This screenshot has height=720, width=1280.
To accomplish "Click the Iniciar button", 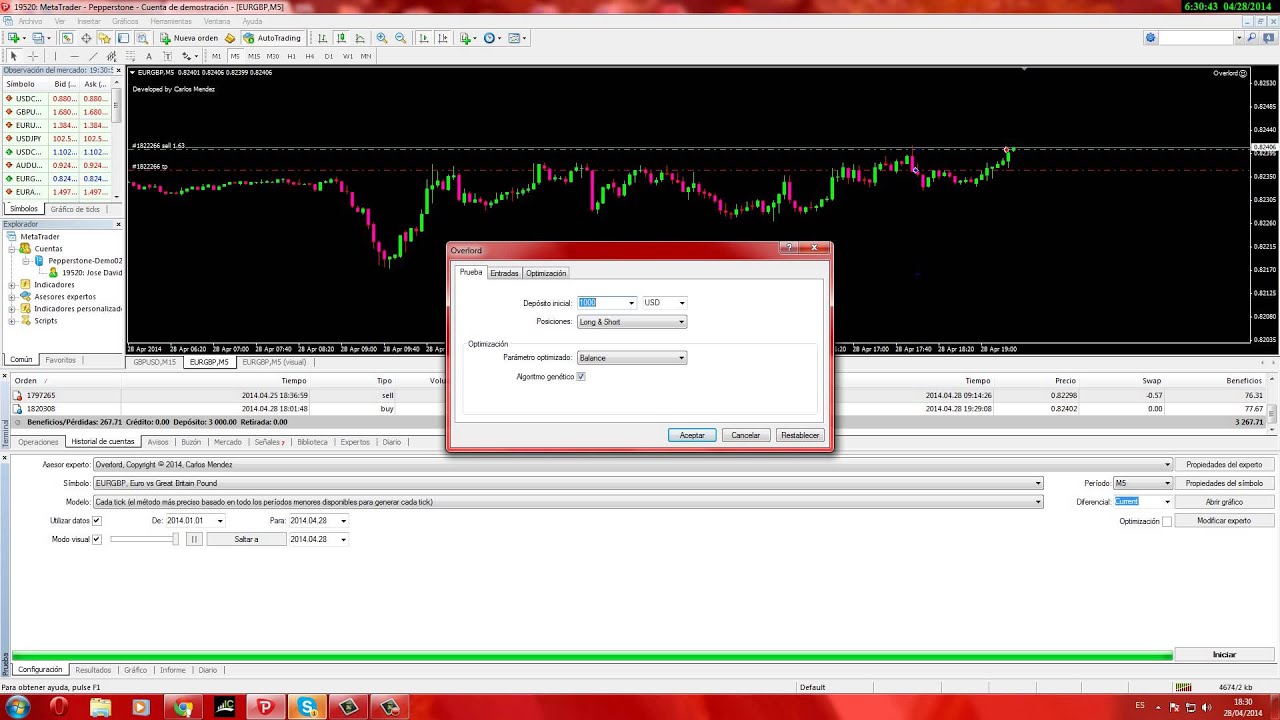I will tap(1224, 655).
